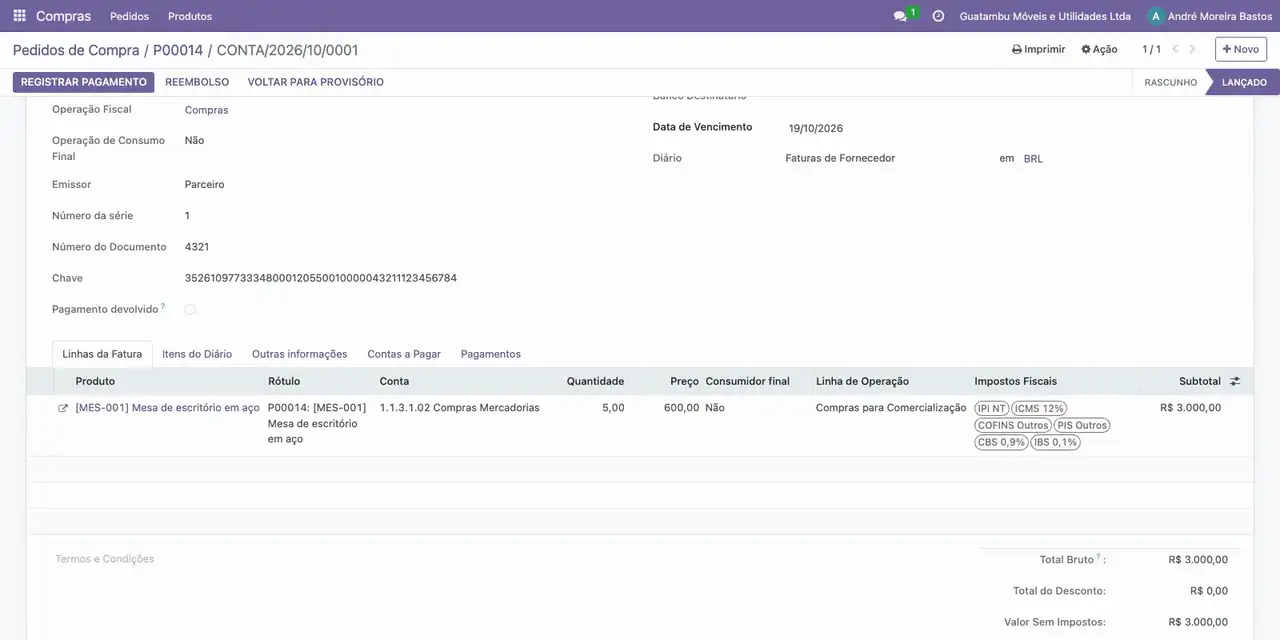Click the Novo button
The width and height of the screenshot is (1280, 640).
pyautogui.click(x=1241, y=49)
